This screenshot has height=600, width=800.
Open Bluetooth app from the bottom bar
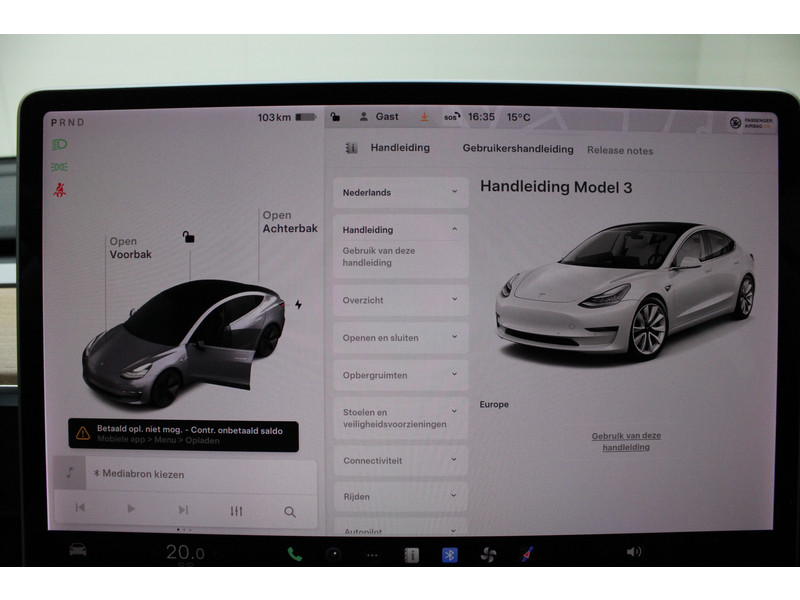coord(449,555)
